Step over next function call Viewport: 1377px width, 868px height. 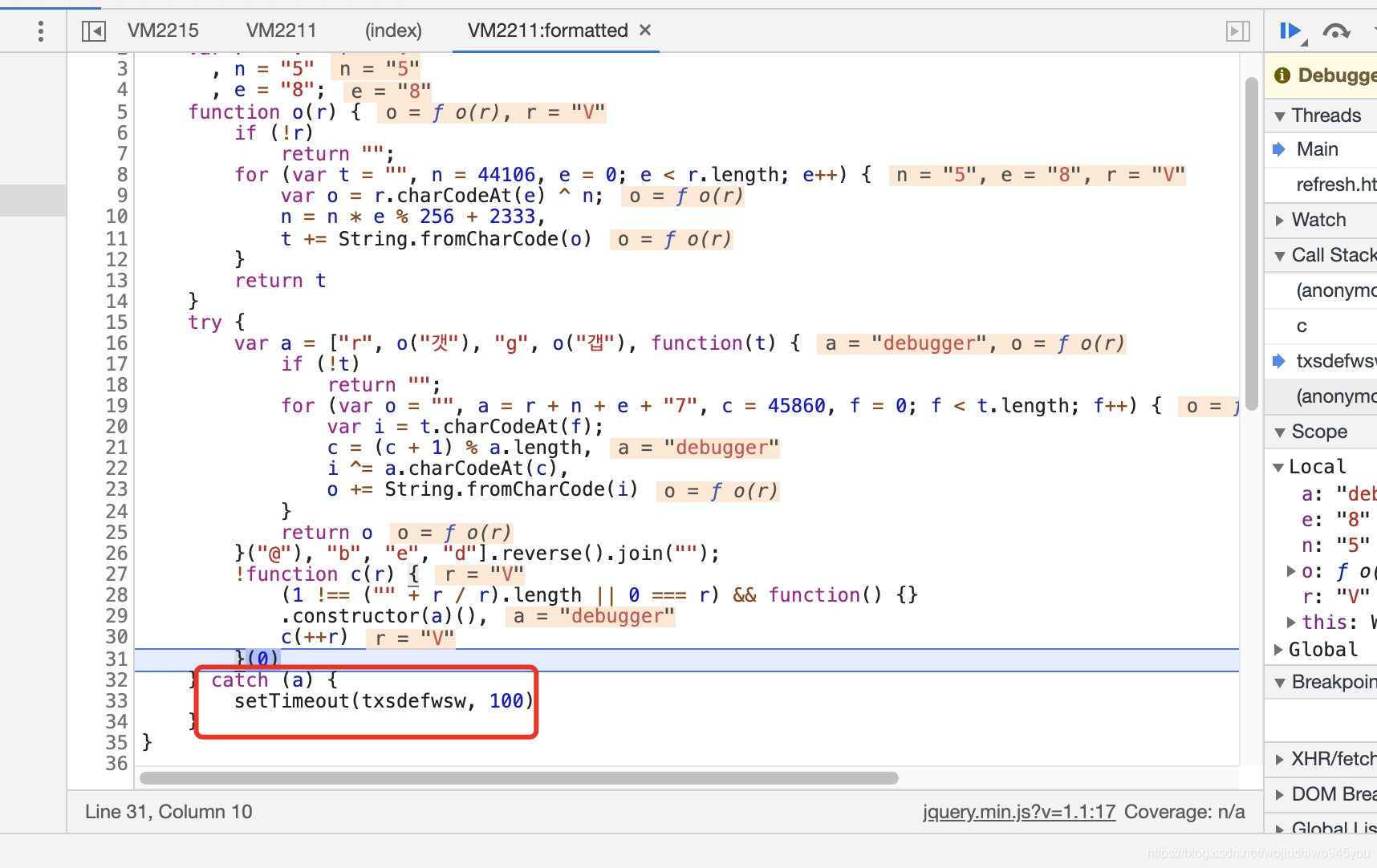[1336, 31]
